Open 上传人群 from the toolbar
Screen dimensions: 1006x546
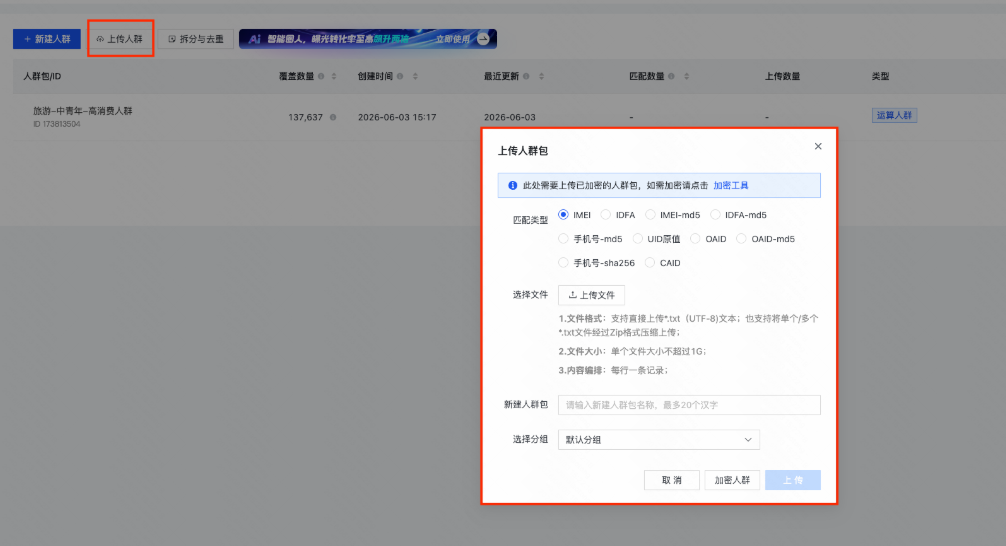[120, 39]
